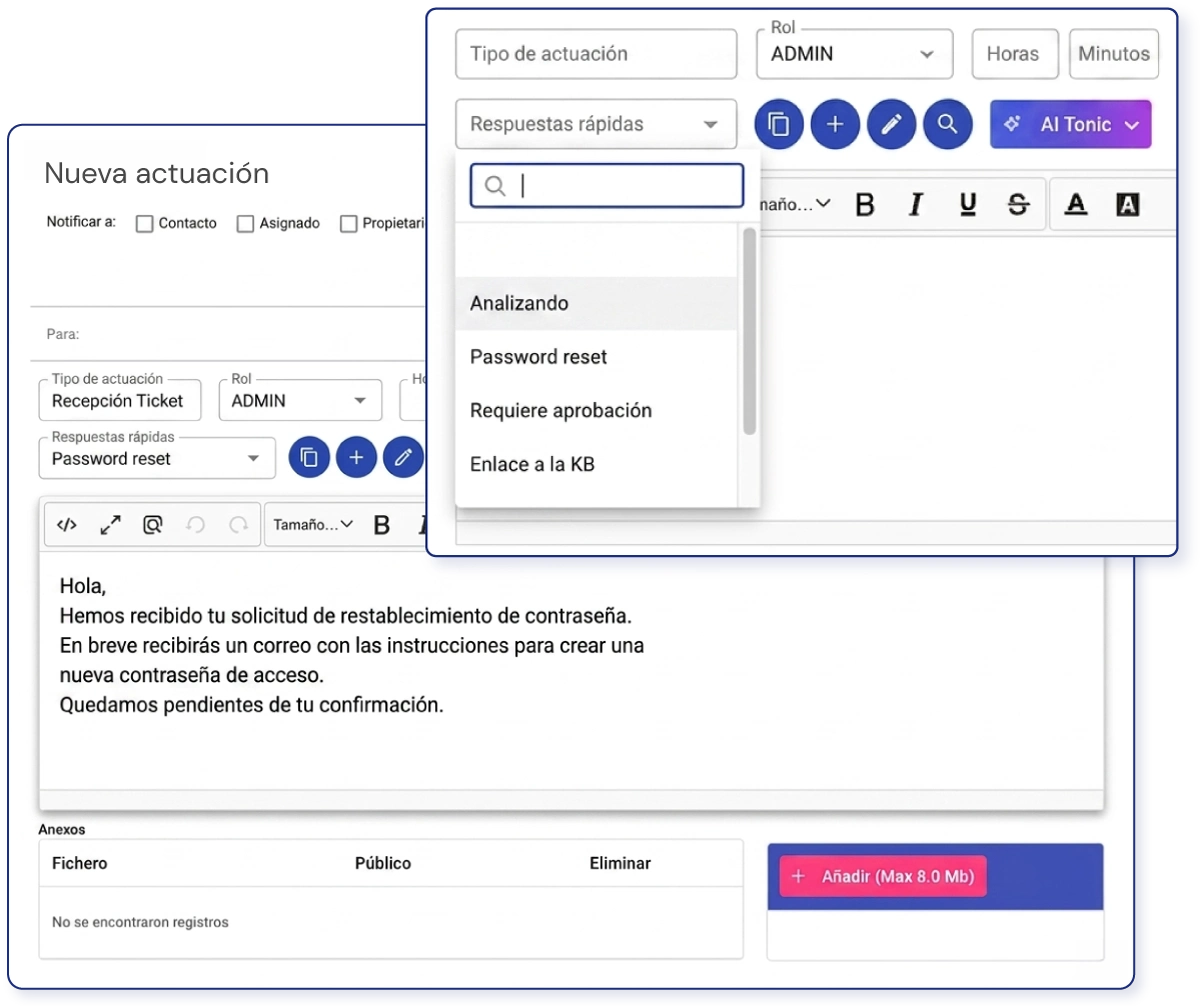The height and width of the screenshot is (1006, 1200).
Task: Open the AI Tonic menu
Action: pos(1071,125)
